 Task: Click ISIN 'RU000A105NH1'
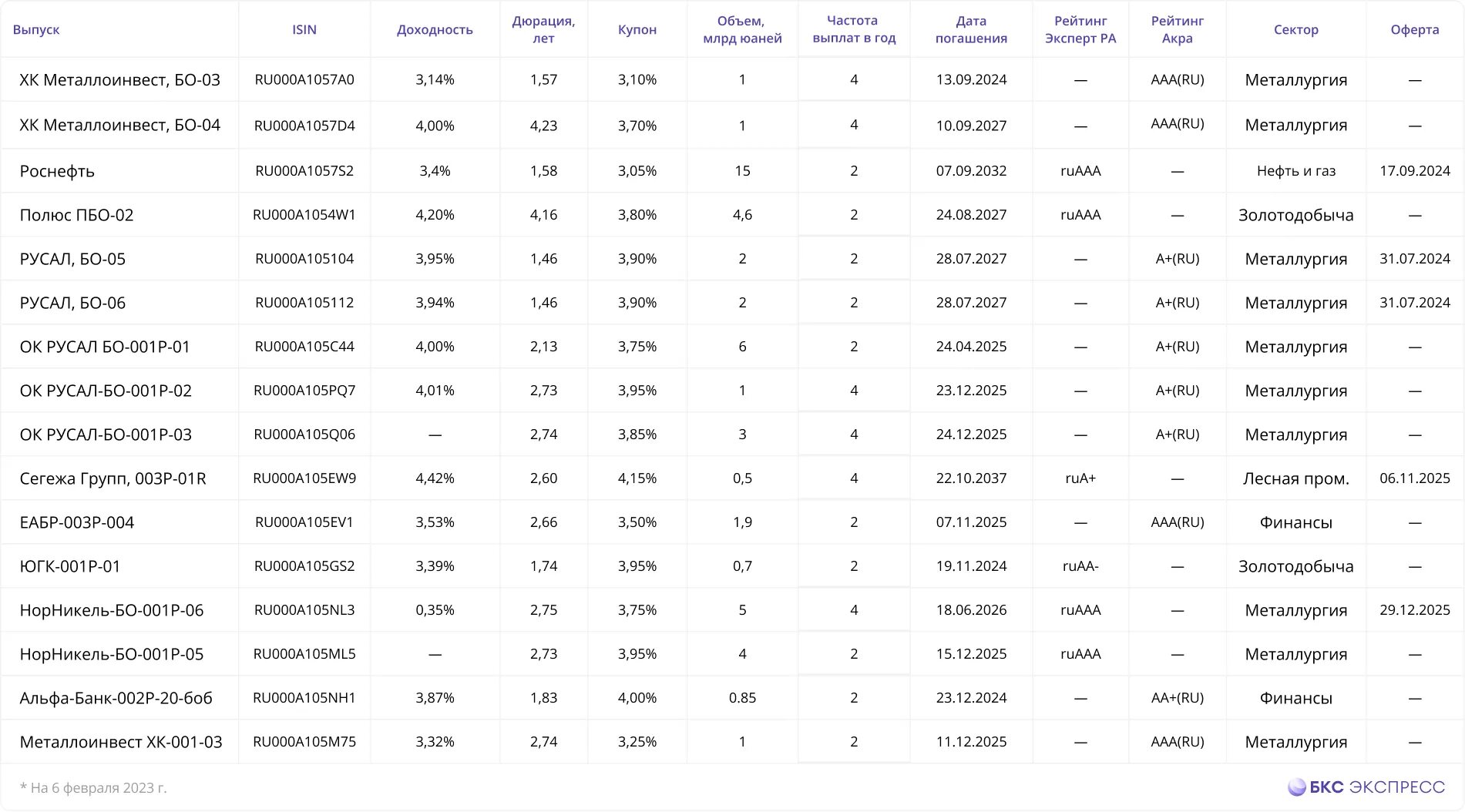(x=304, y=697)
